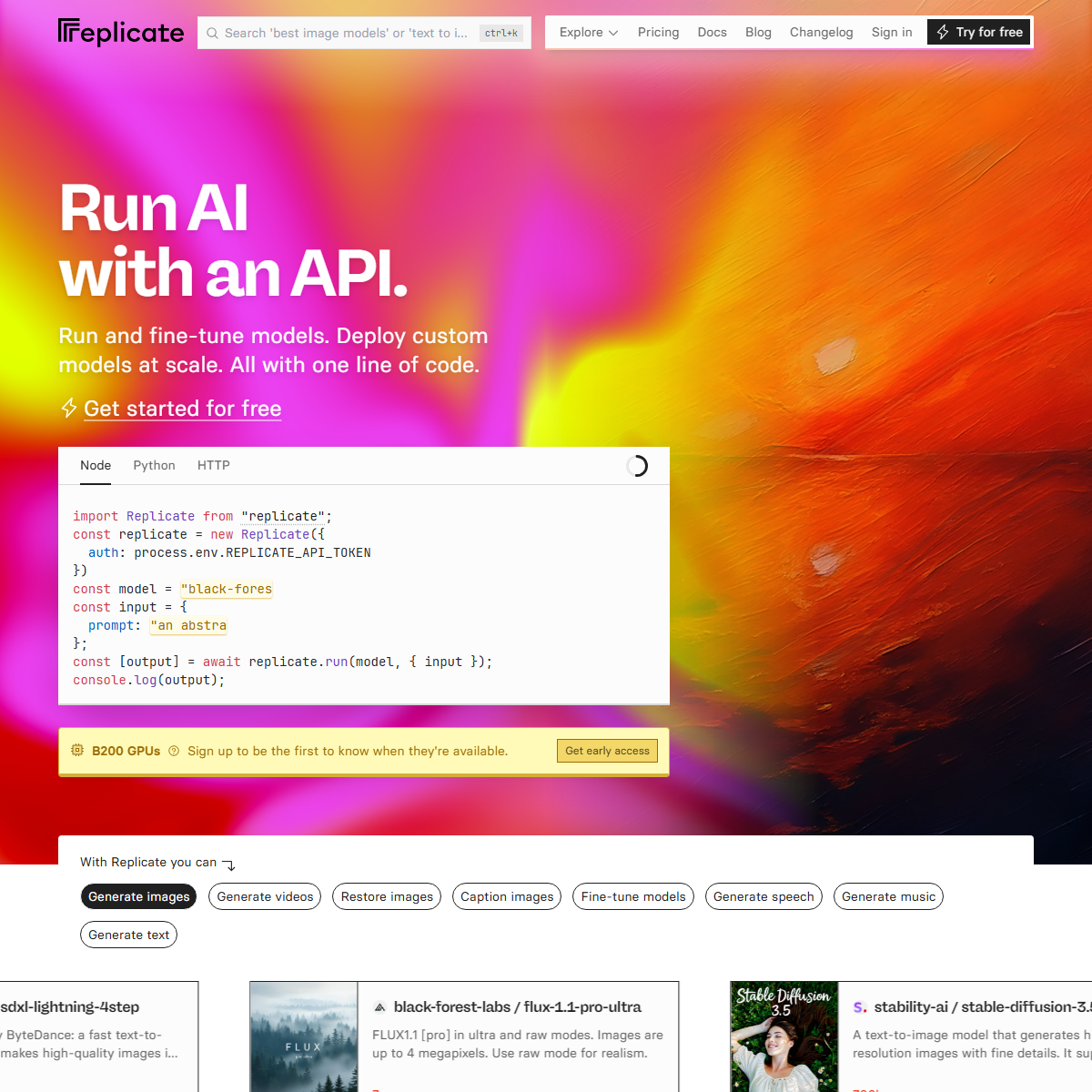1092x1092 pixels.
Task: View the Changelog
Action: tap(821, 32)
